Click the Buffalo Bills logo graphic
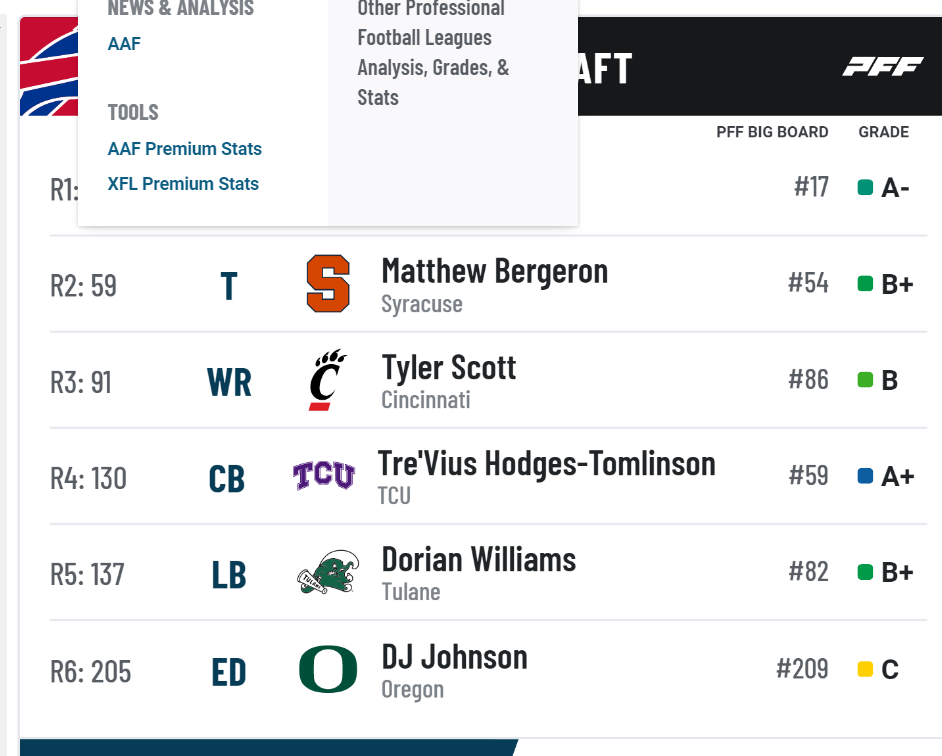Image resolution: width=942 pixels, height=756 pixels. coord(49,67)
